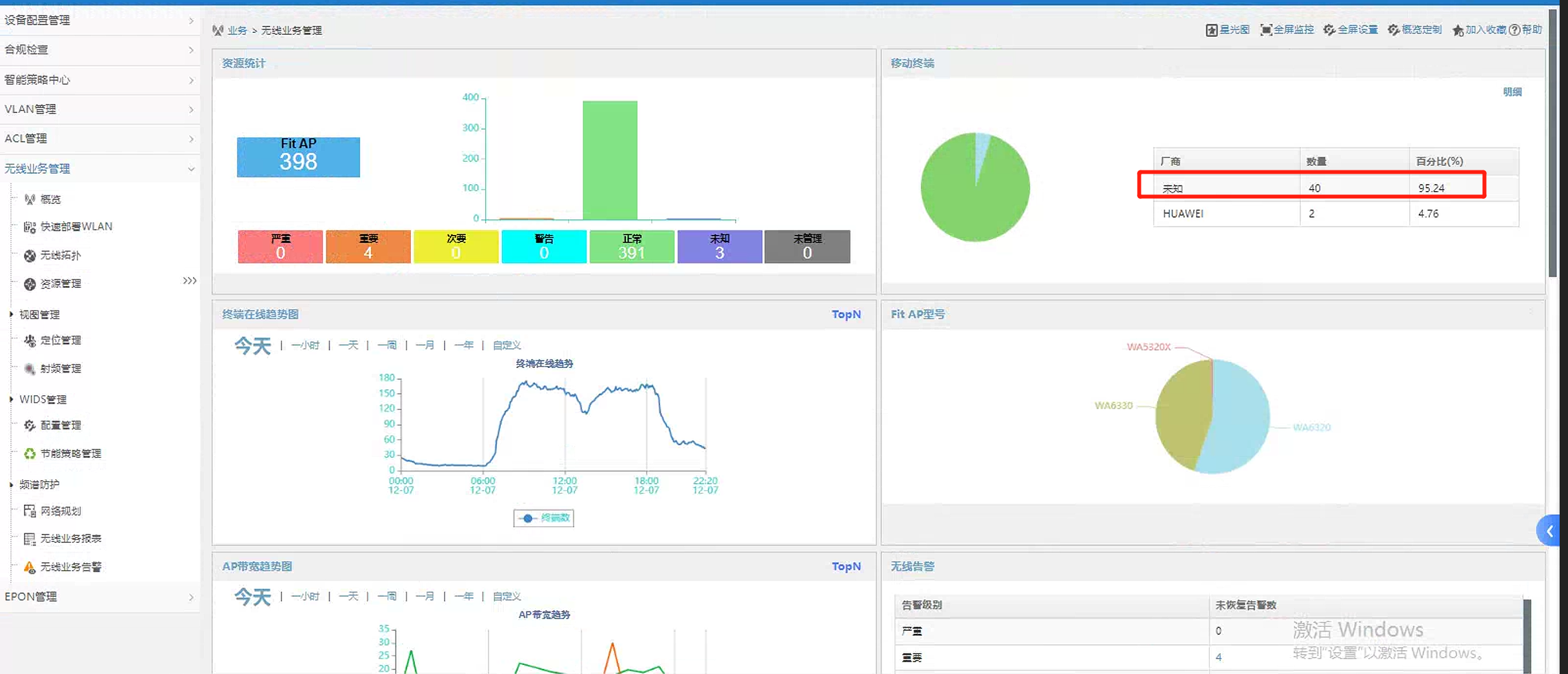
Task: Open the 重要 alarm count link 4
Action: click(1218, 657)
